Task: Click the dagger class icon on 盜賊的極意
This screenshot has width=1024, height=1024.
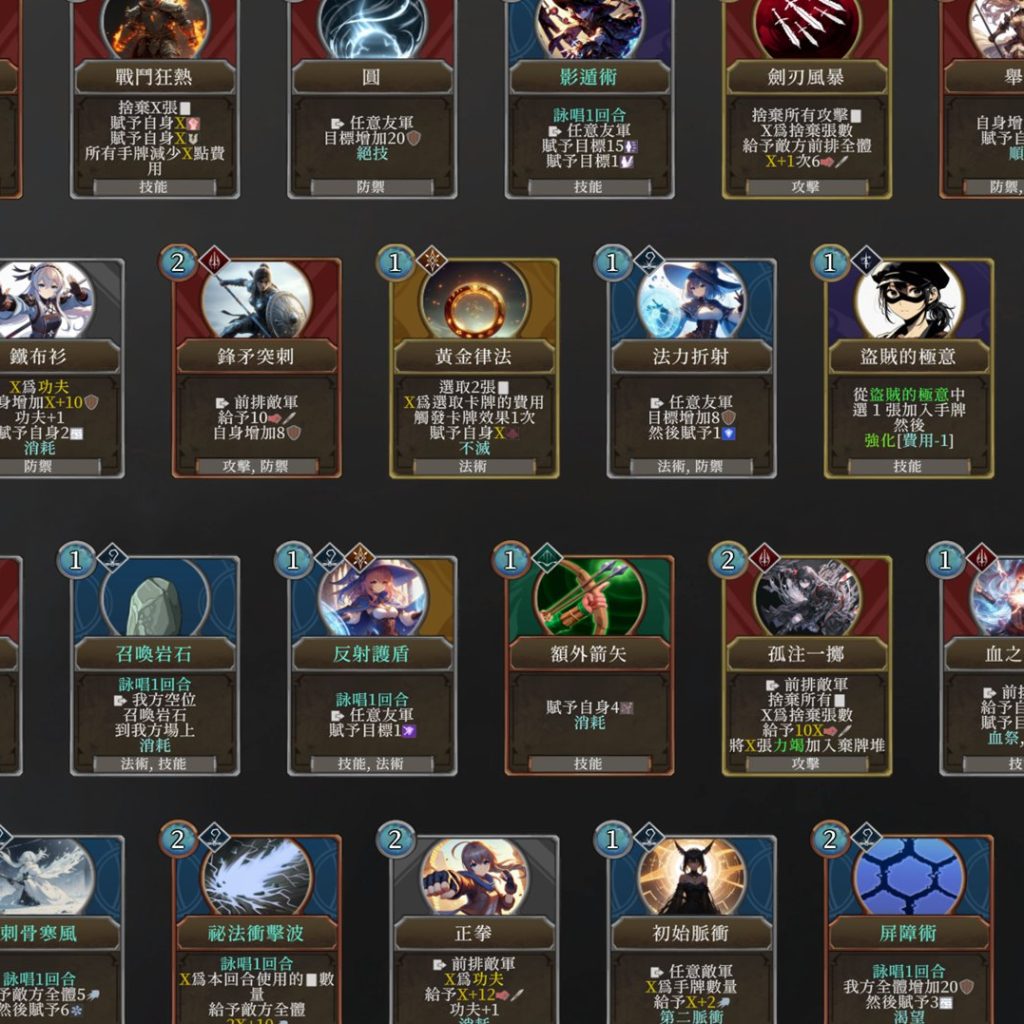Action: click(x=866, y=261)
